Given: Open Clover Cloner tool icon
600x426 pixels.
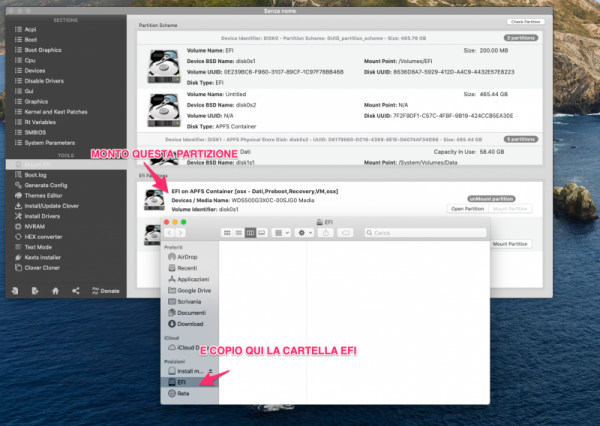Looking at the screenshot, I should pos(18,268).
